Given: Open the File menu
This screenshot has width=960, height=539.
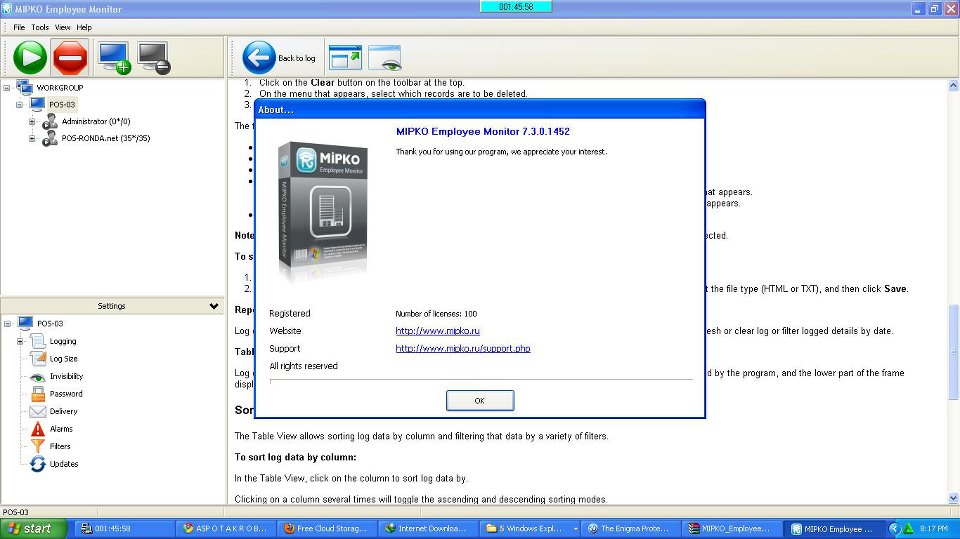Looking at the screenshot, I should coord(19,28).
